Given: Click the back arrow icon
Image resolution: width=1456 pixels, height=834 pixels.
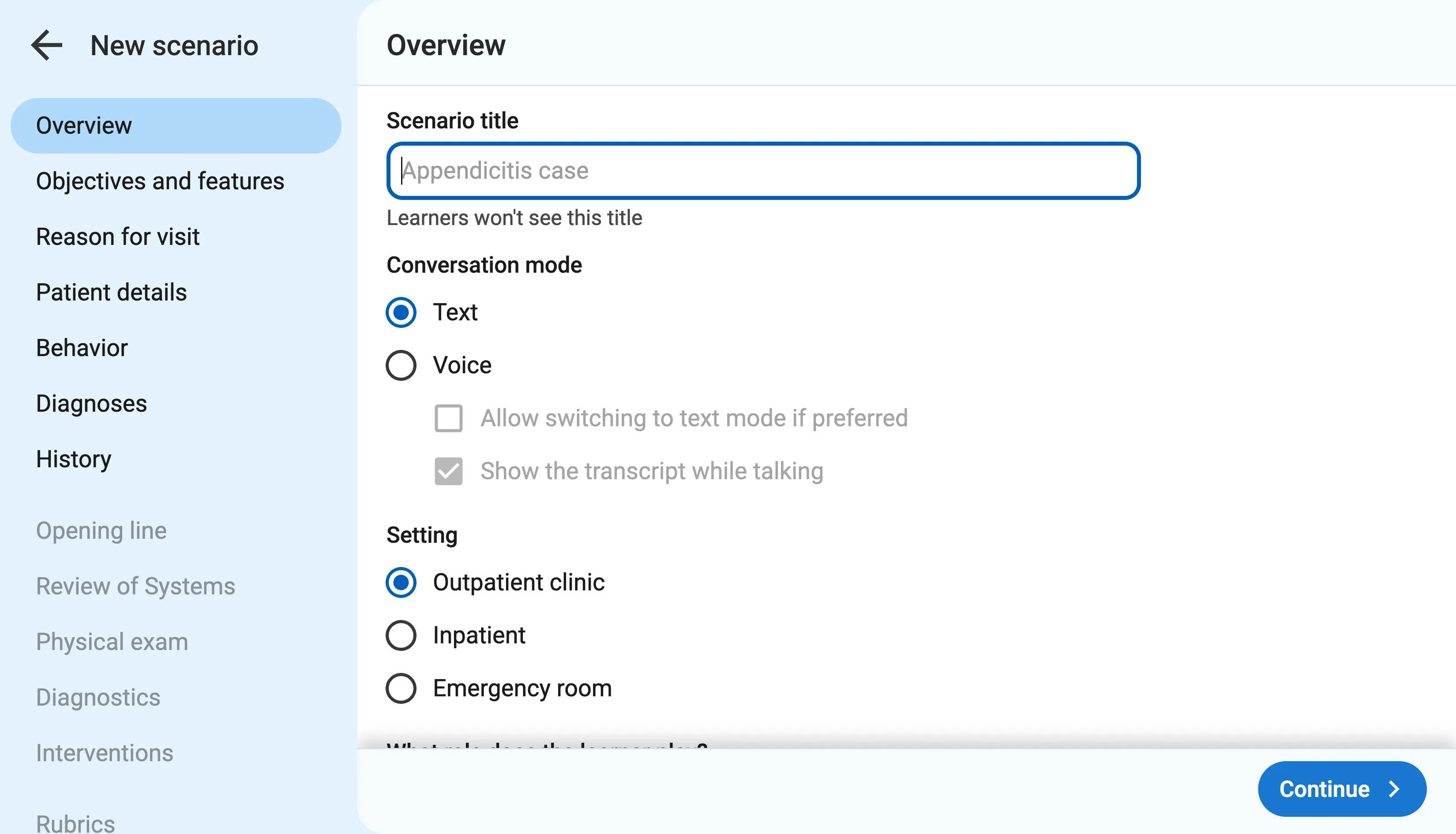Looking at the screenshot, I should pyautogui.click(x=46, y=45).
